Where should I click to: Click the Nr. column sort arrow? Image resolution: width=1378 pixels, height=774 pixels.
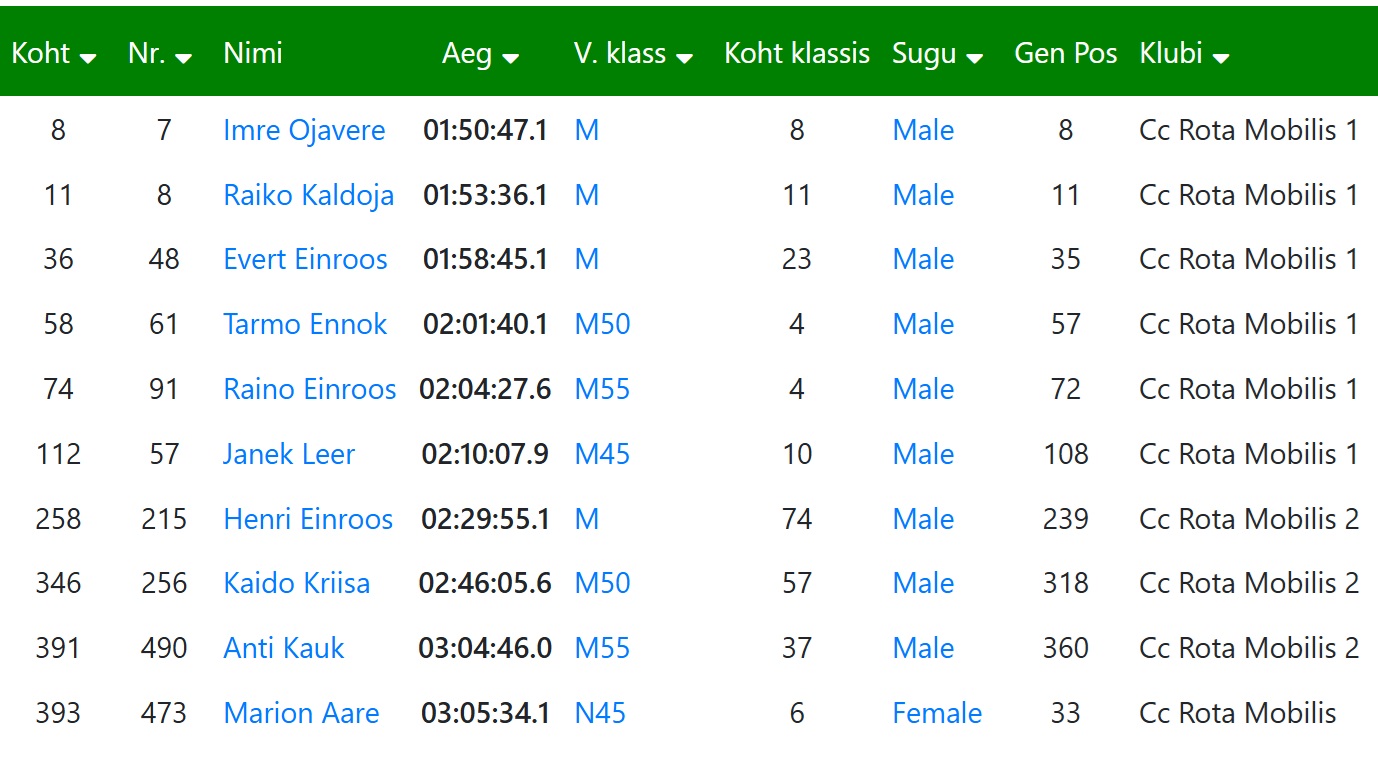pos(183,58)
